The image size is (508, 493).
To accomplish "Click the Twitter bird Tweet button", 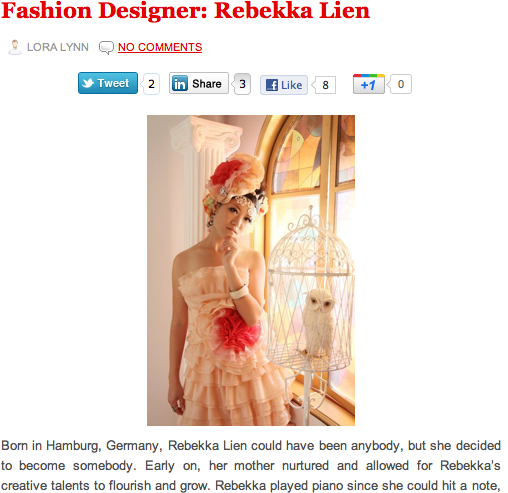I will (108, 83).
